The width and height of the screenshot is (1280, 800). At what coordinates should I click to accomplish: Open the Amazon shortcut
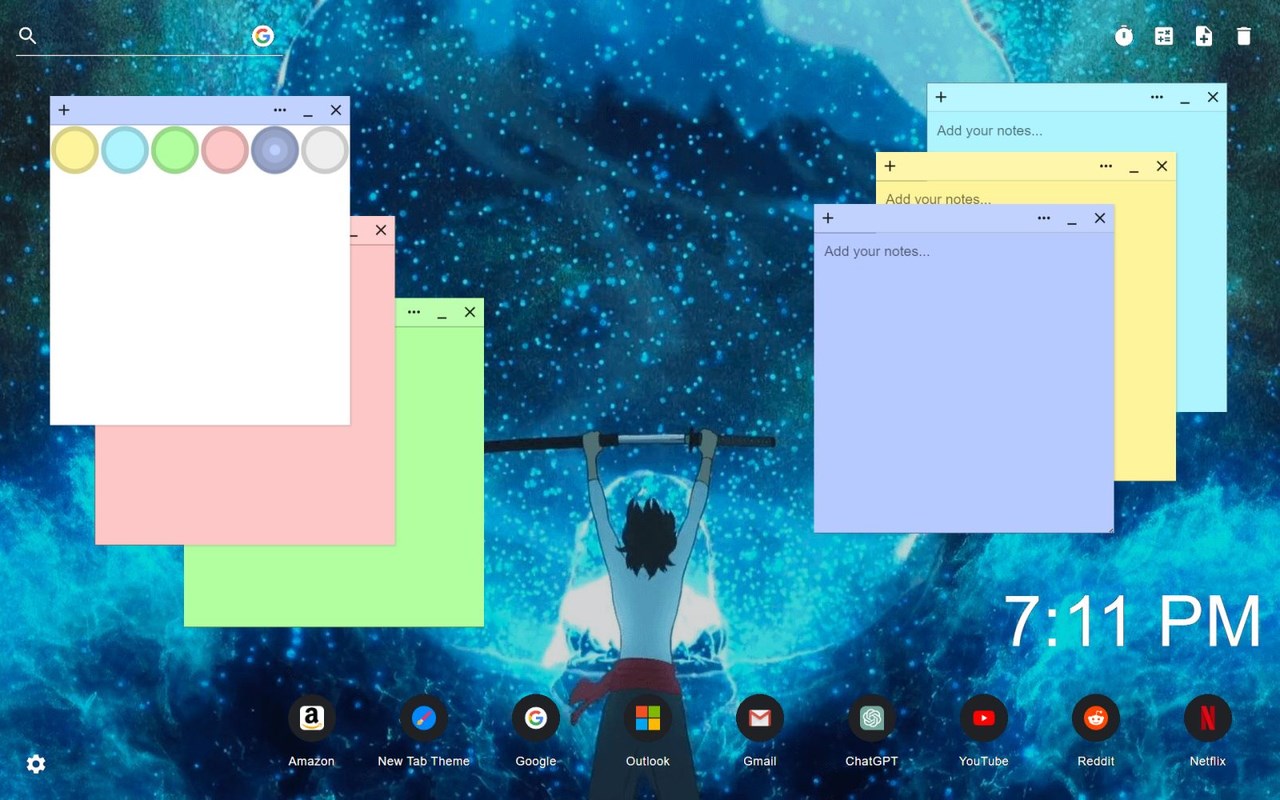tap(311, 718)
